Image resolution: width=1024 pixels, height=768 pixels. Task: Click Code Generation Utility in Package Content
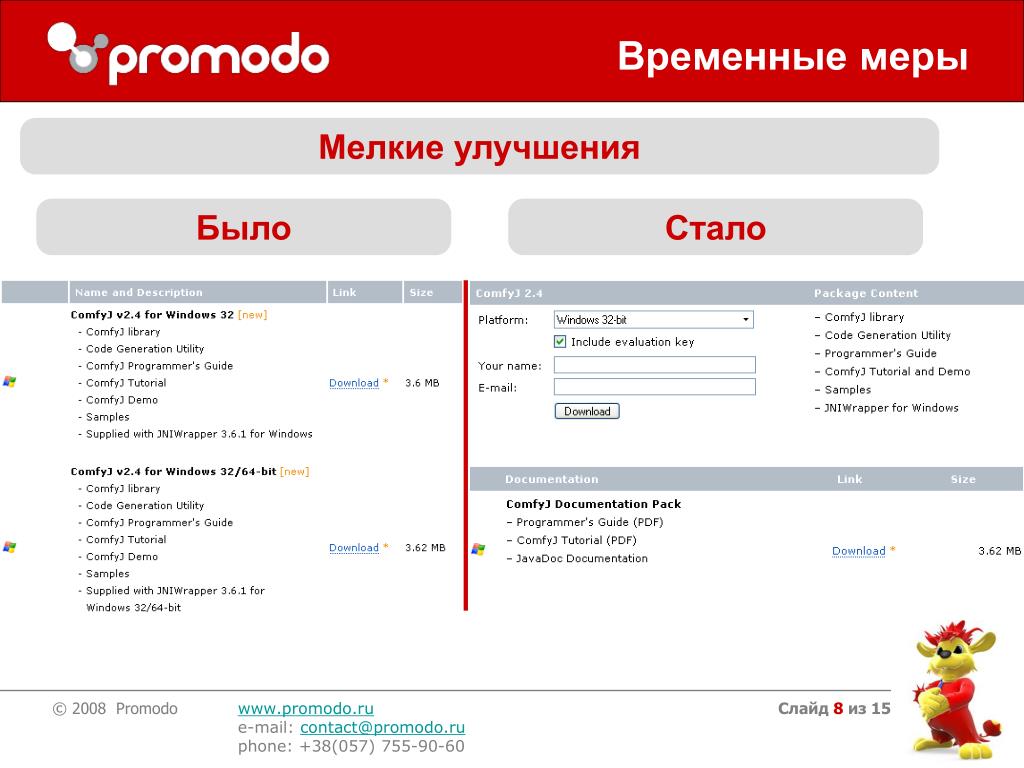[x=888, y=335]
